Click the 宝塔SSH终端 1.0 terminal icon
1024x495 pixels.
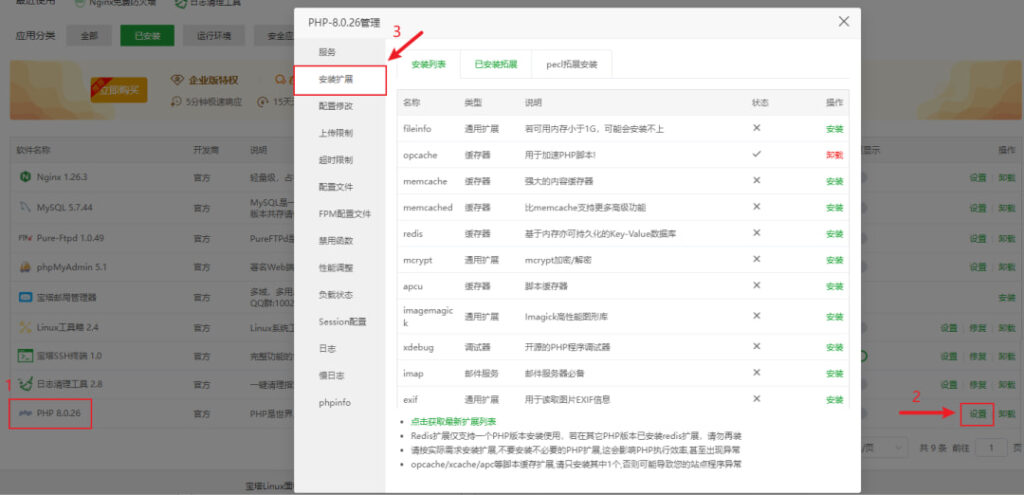(25, 356)
